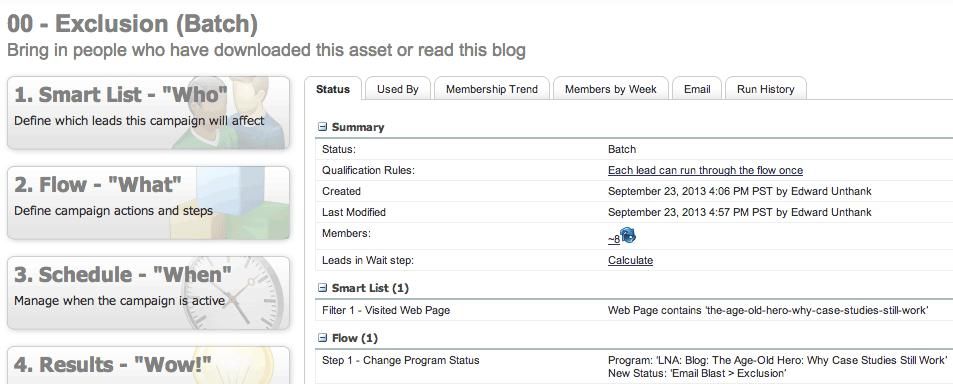This screenshot has height=384, width=953.
Task: Click the refresh icon next to Members count
Action: tap(628, 236)
